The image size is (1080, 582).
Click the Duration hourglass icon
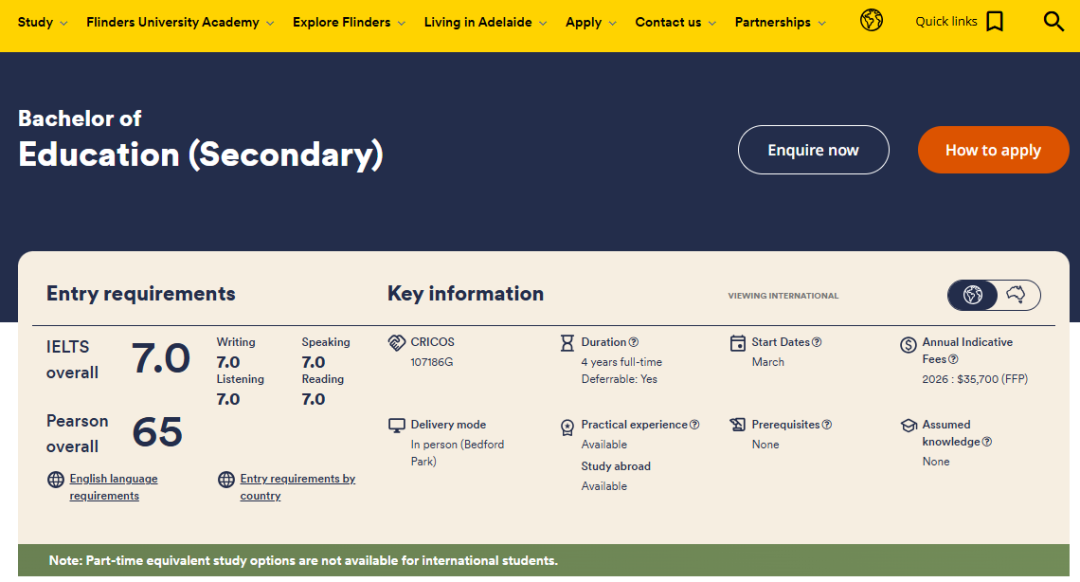pyautogui.click(x=567, y=343)
